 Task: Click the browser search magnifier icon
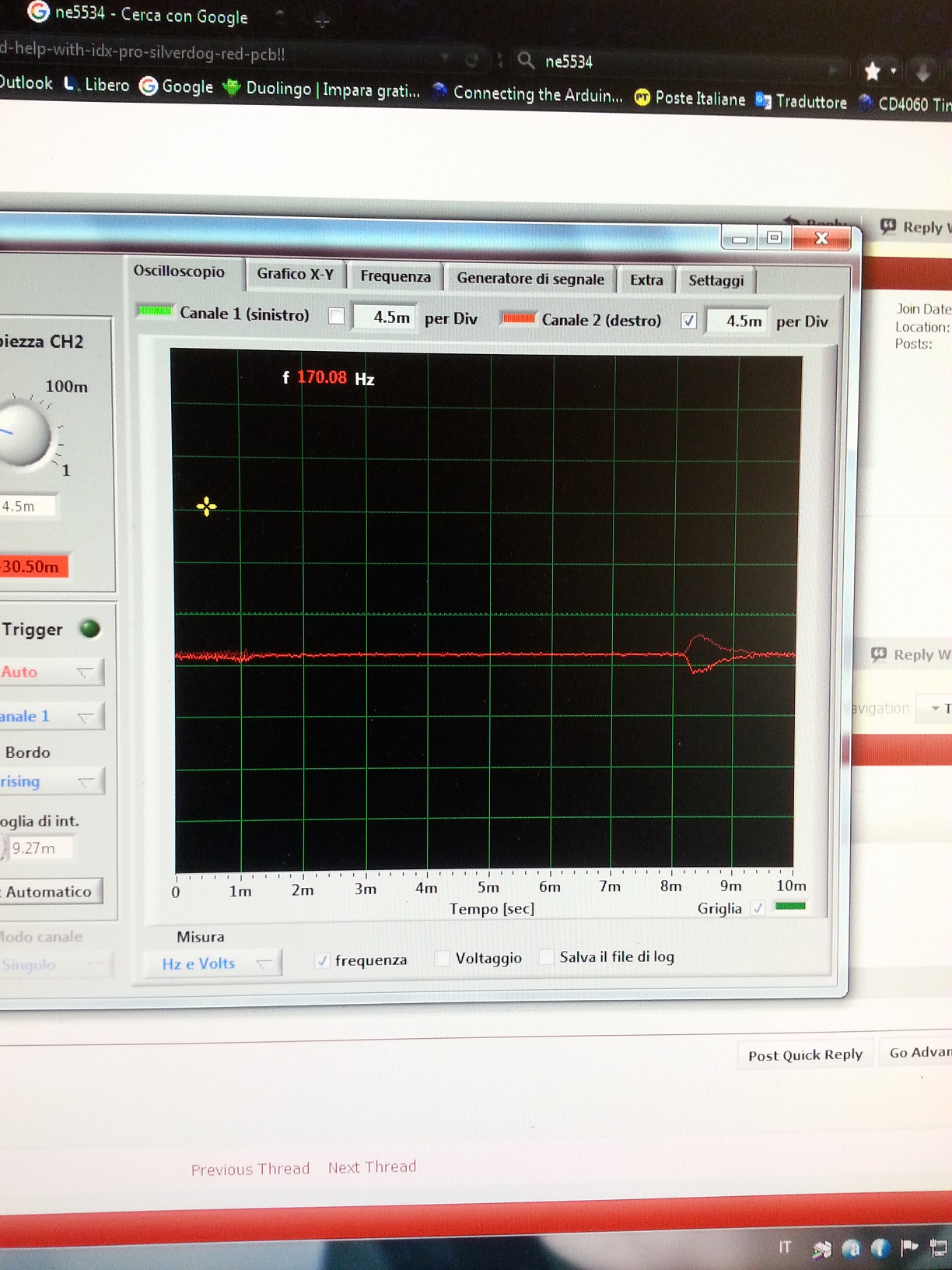click(x=526, y=60)
